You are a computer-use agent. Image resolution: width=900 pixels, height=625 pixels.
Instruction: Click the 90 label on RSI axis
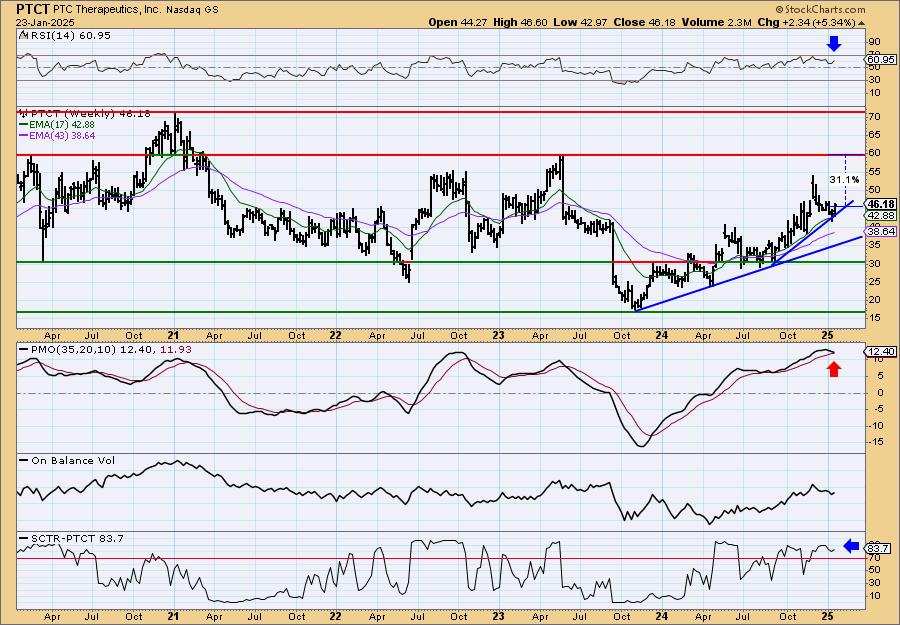[876, 42]
